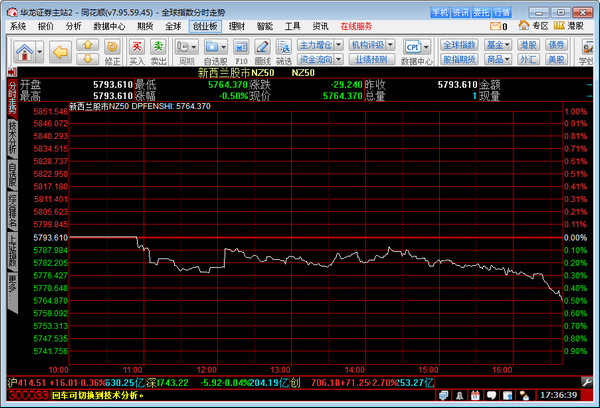Click the 卖出 sell icon
The width and height of the screenshot is (600, 408).
(158, 47)
